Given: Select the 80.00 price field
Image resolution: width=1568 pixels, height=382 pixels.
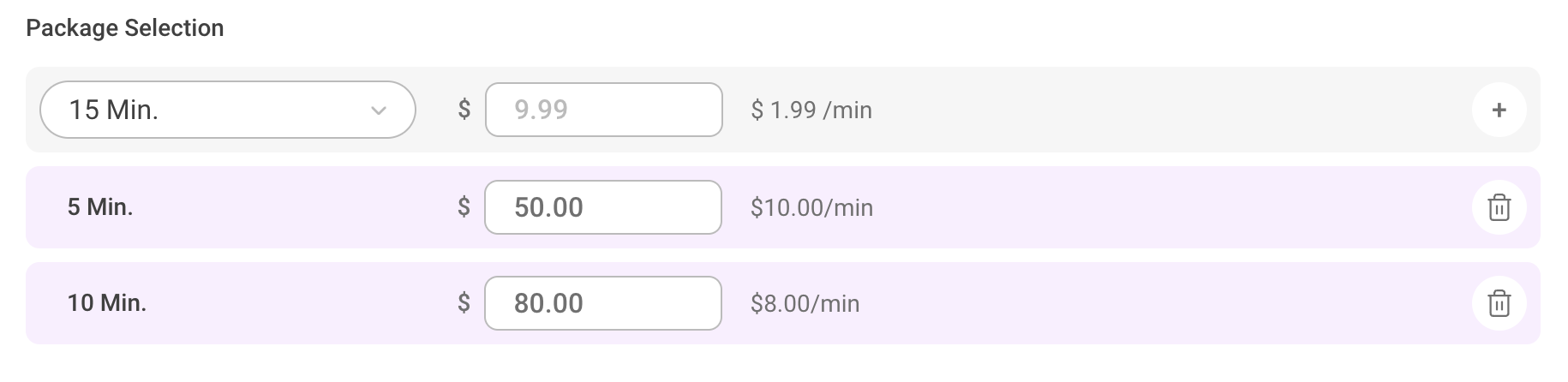Looking at the screenshot, I should [603, 303].
